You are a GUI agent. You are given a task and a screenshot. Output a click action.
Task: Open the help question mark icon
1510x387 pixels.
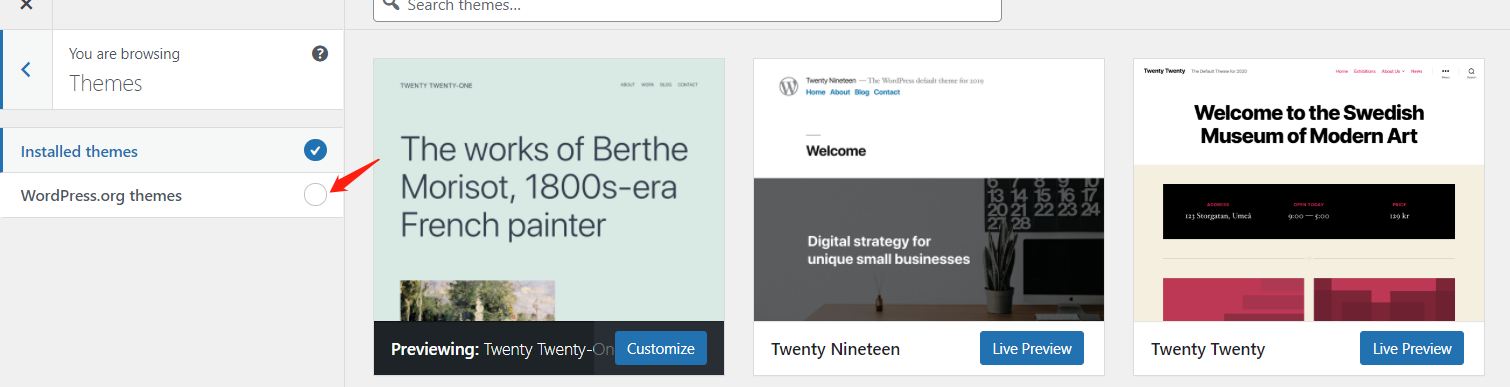point(320,53)
